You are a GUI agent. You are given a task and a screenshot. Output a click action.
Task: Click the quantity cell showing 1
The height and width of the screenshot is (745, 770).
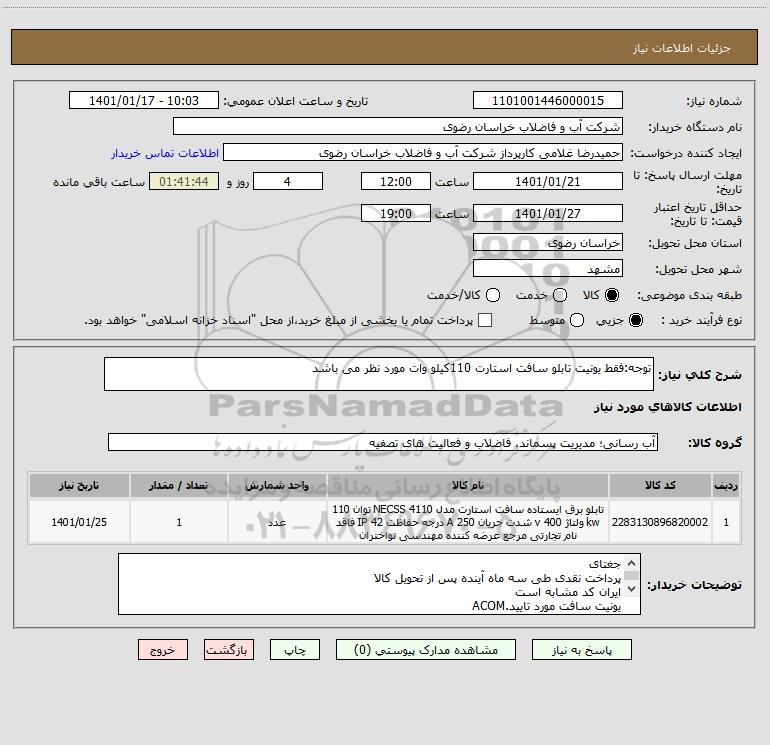tap(179, 522)
